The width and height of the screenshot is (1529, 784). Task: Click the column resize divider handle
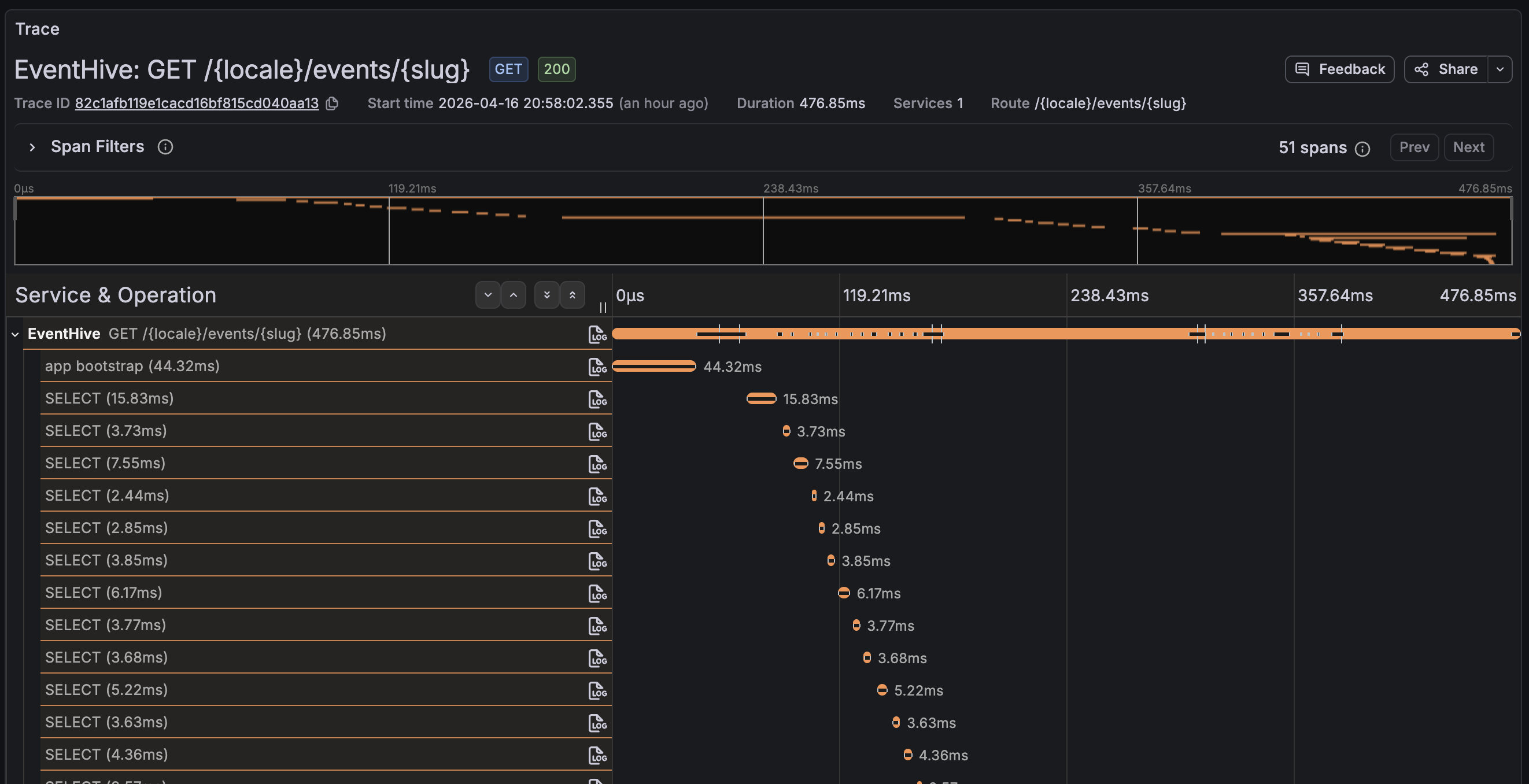coord(603,307)
